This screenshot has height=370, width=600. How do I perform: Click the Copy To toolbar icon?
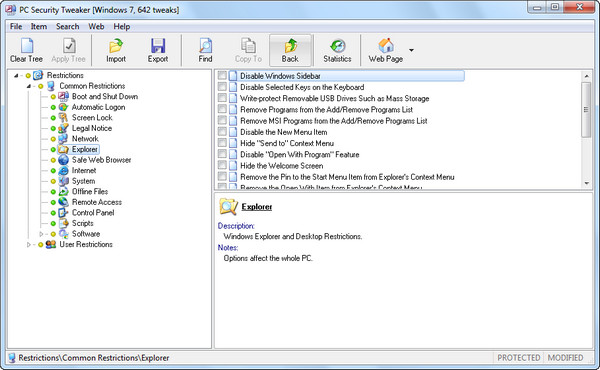click(248, 46)
